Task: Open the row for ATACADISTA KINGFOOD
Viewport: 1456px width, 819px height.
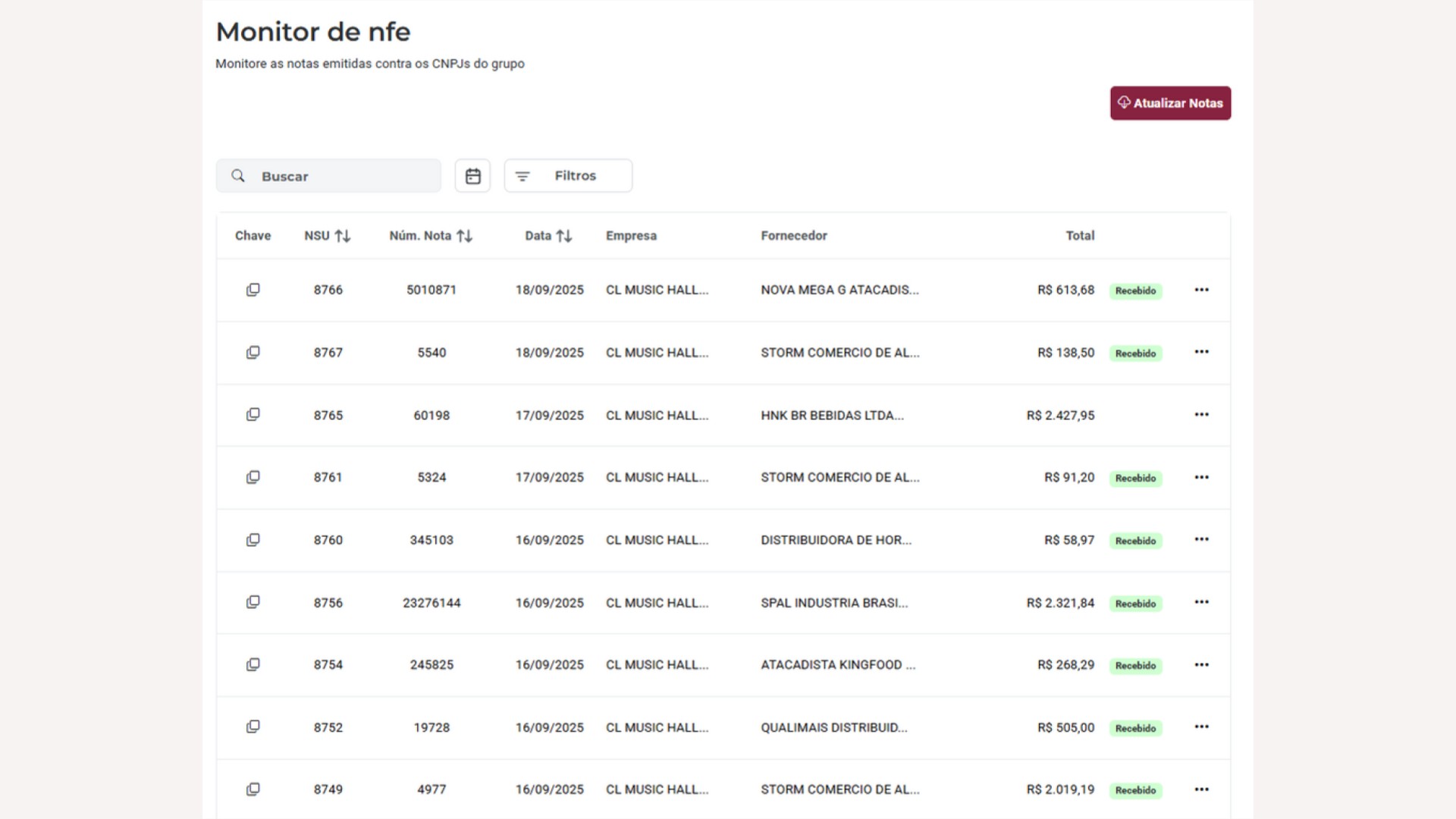Action: (723, 665)
